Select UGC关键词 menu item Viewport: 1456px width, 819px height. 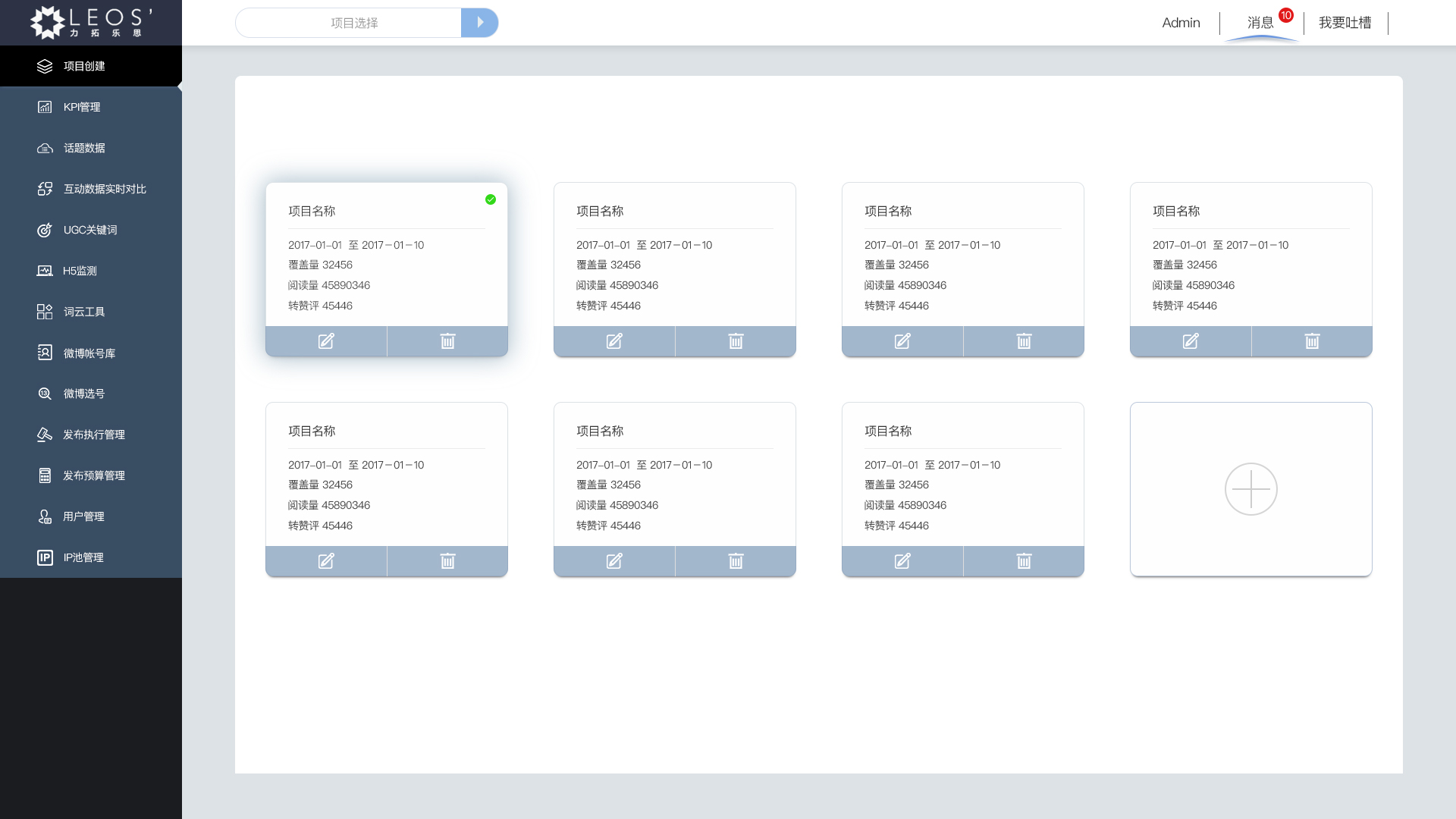(x=91, y=230)
